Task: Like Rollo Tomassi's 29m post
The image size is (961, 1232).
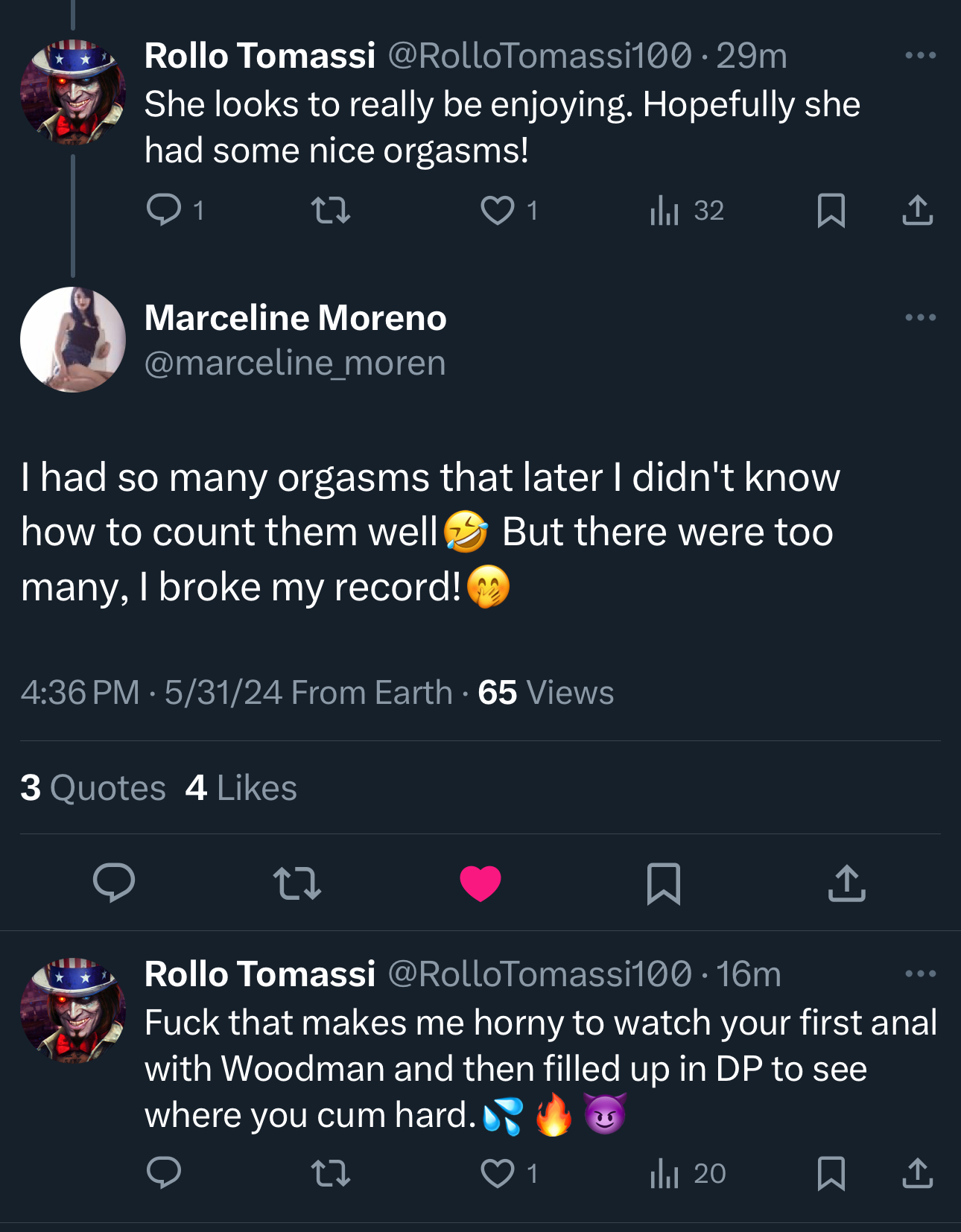Action: [498, 210]
